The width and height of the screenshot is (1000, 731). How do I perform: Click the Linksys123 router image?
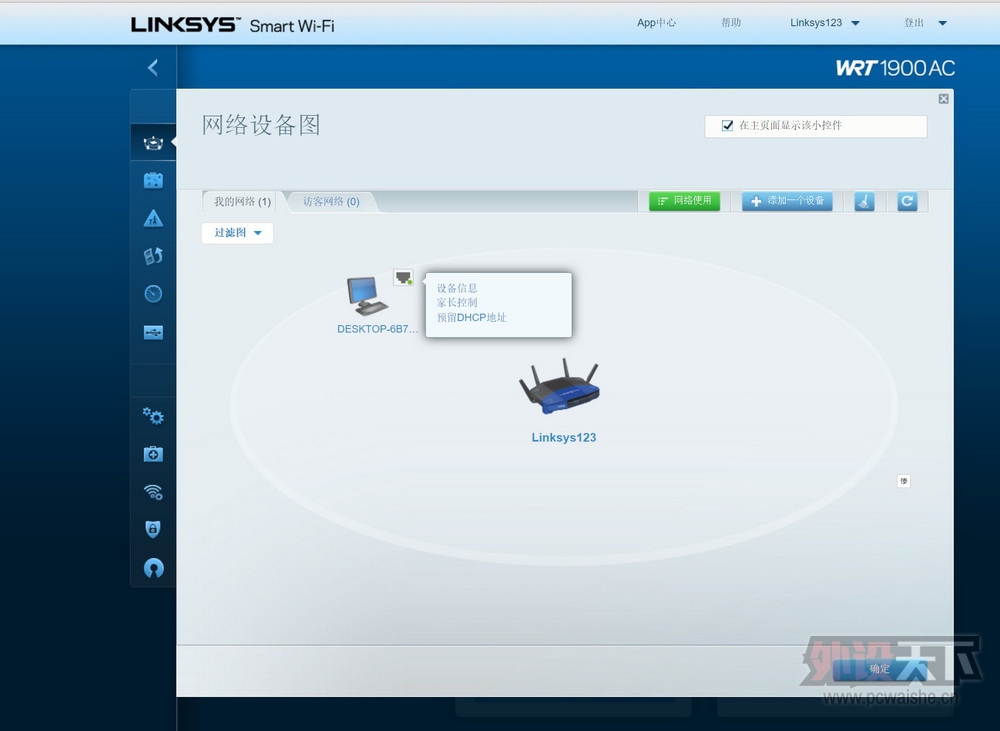tap(559, 387)
